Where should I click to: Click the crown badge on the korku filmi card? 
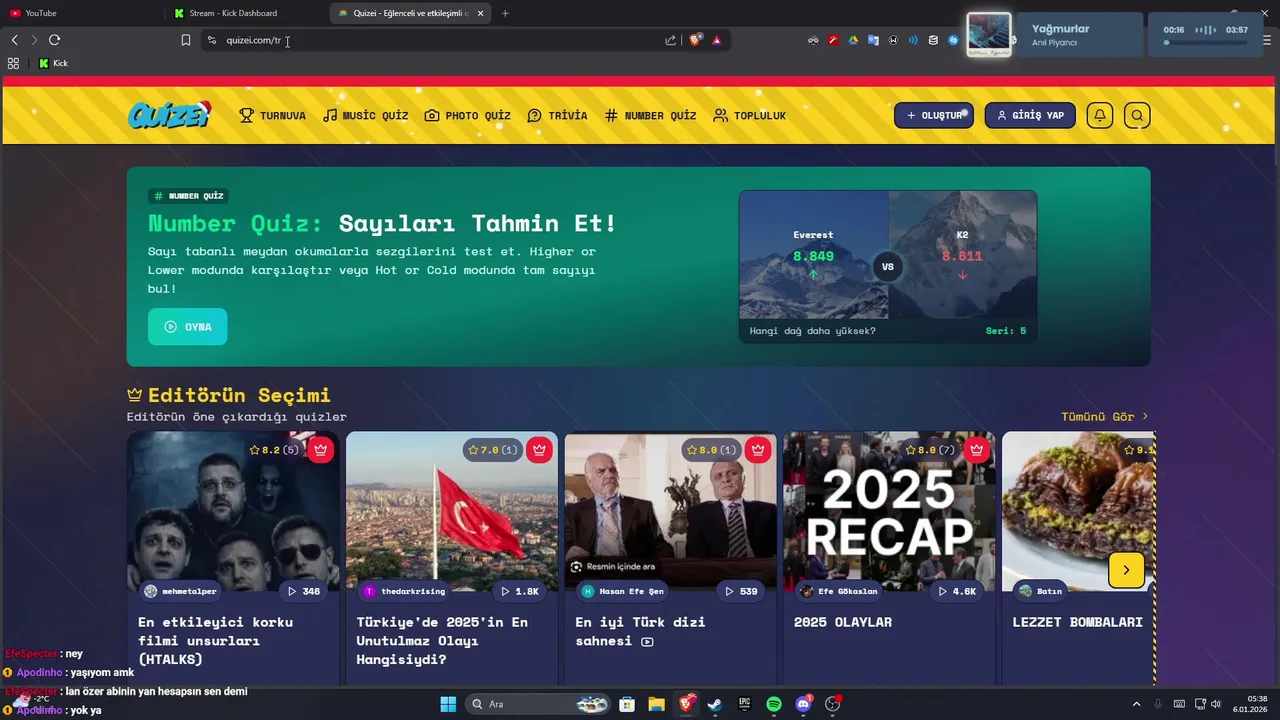(x=320, y=450)
